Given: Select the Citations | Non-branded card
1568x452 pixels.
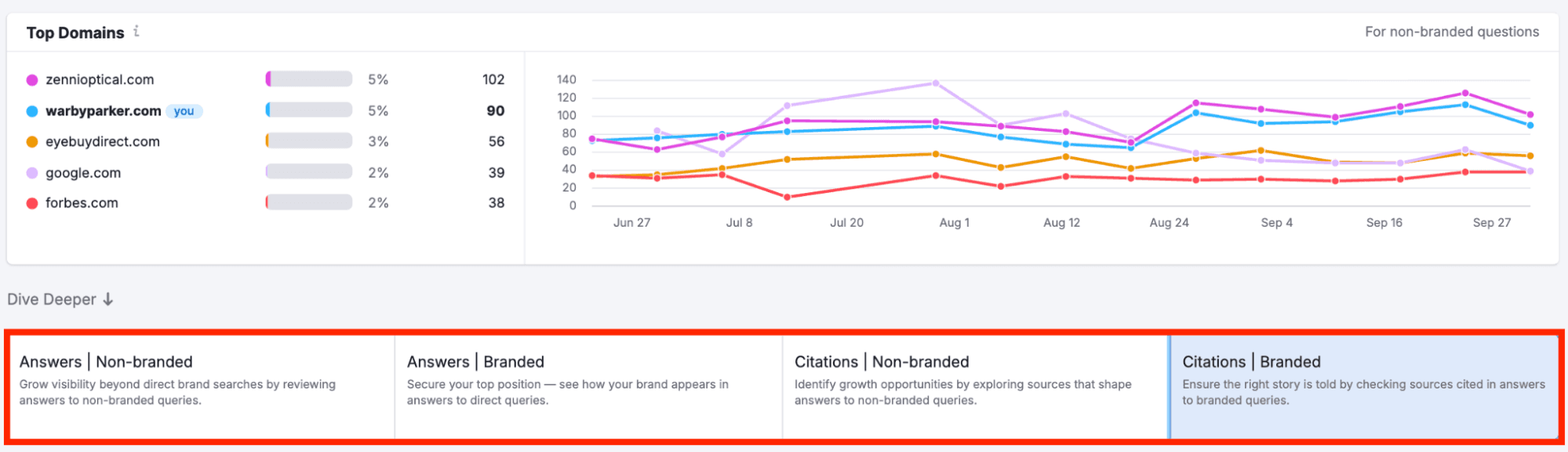Looking at the screenshot, I should click(975, 386).
